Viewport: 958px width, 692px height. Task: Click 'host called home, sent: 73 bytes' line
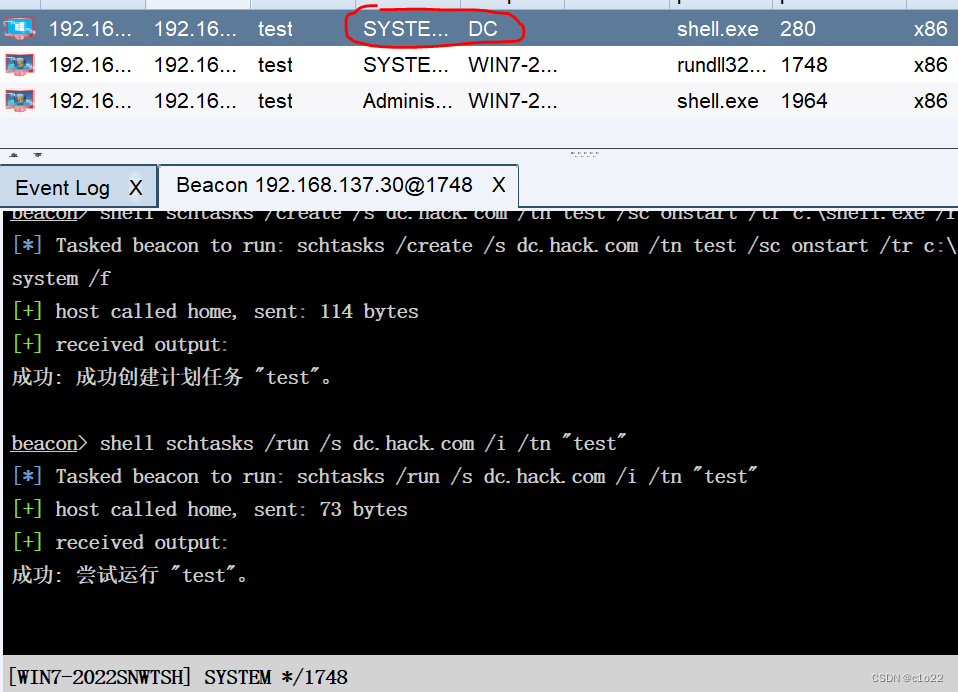tap(210, 509)
